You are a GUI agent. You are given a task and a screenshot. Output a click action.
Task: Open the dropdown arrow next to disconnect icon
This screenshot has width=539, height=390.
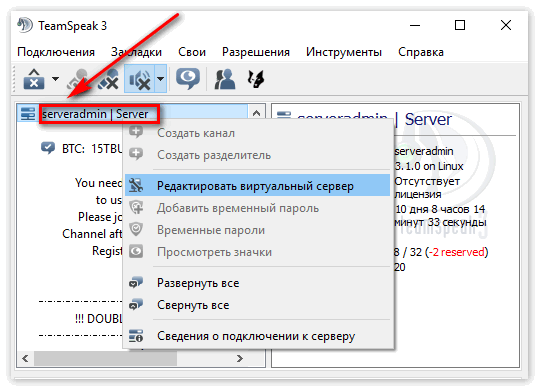tap(55, 79)
